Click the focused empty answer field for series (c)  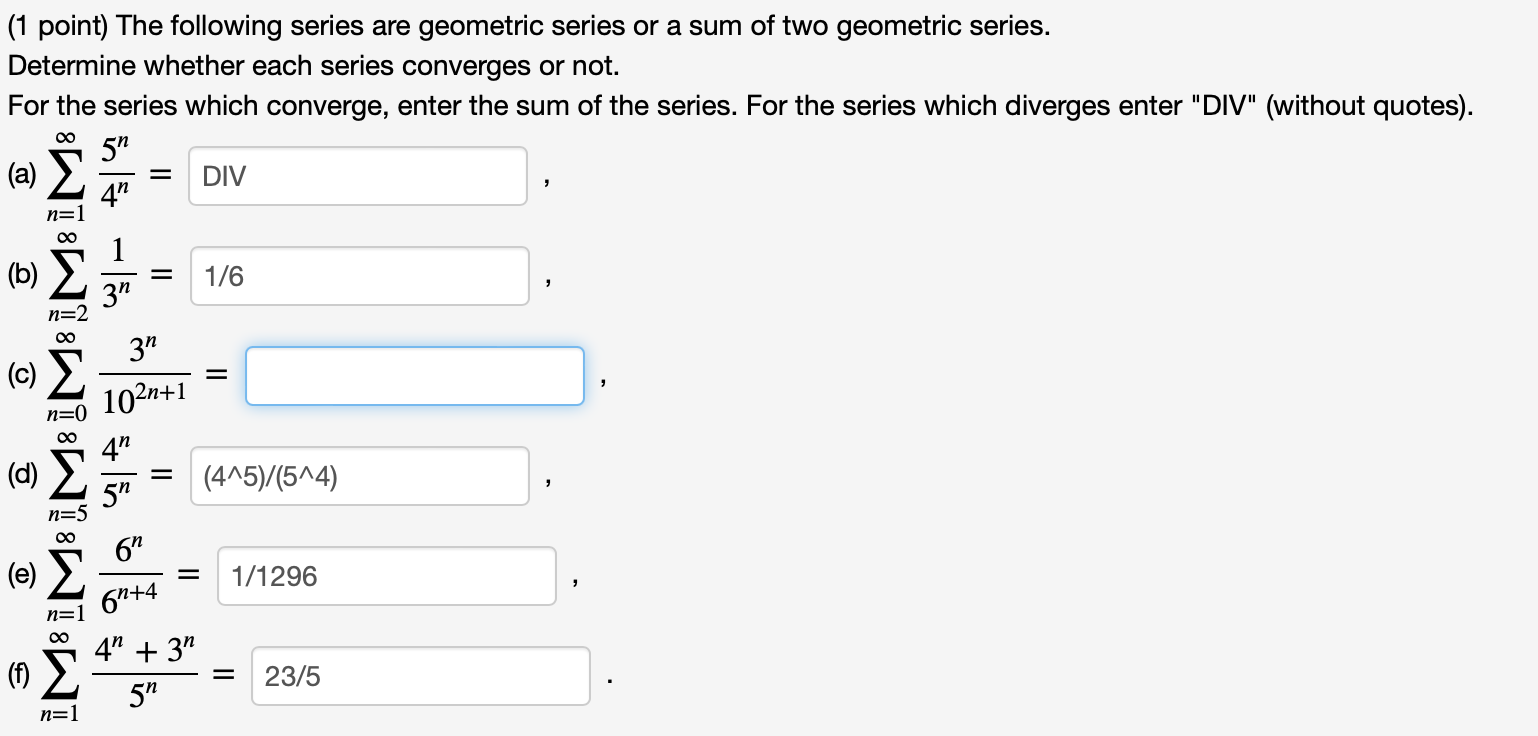[414, 375]
